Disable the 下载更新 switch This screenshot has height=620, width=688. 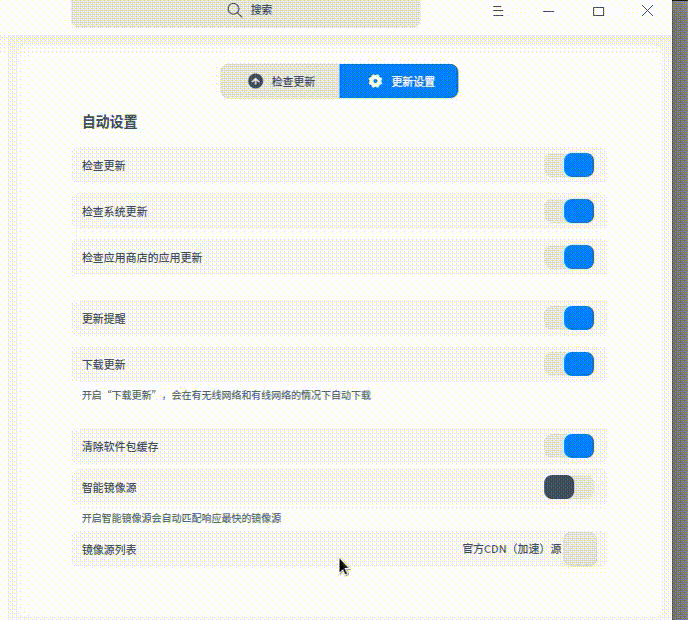(x=569, y=364)
